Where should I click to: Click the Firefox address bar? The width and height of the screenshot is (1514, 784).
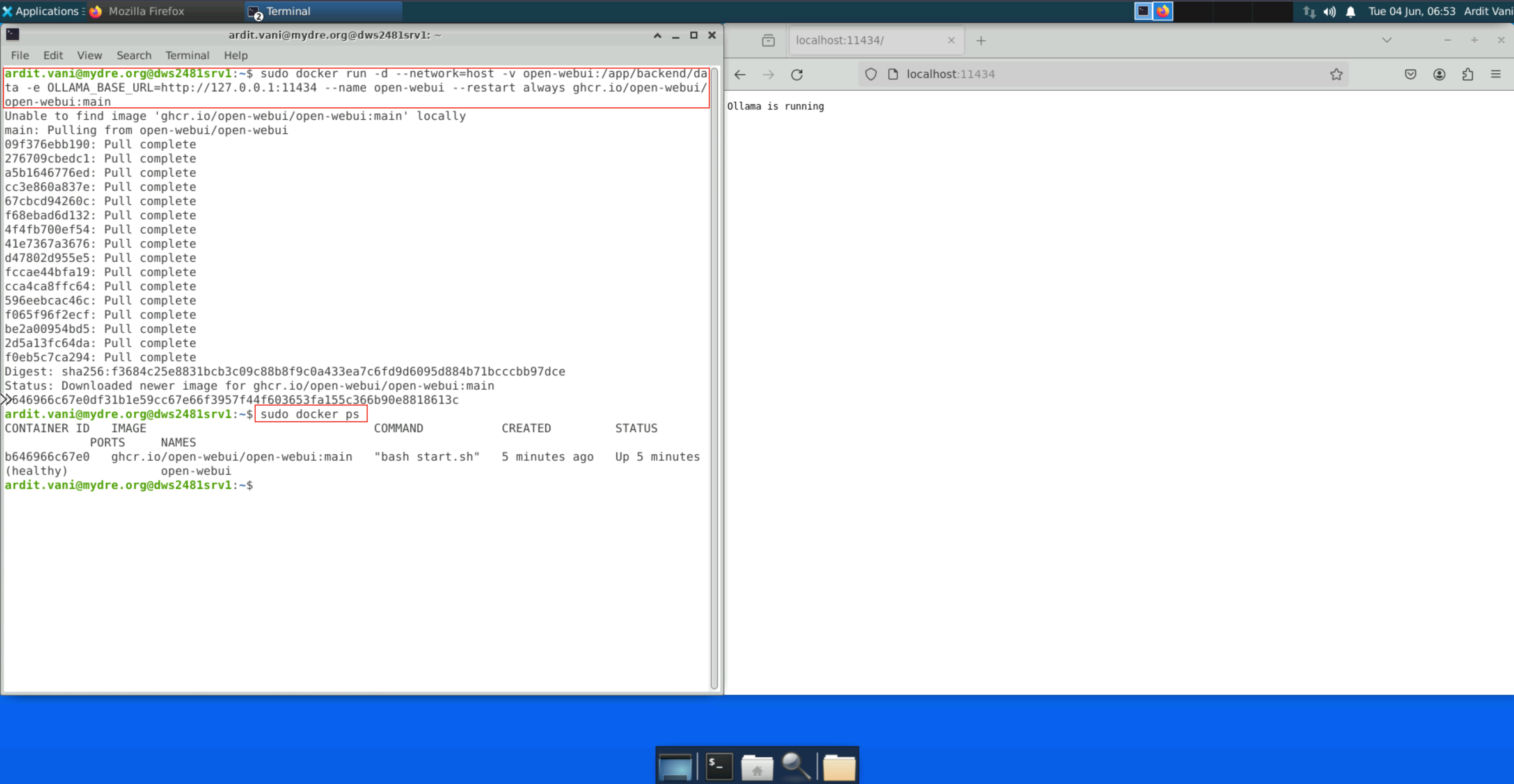(x=1103, y=74)
